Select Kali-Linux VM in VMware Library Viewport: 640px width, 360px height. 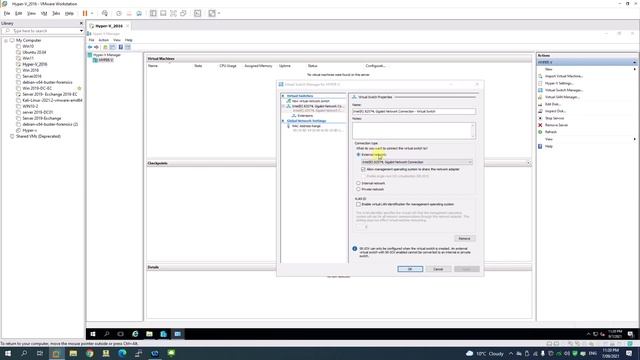coord(52,100)
